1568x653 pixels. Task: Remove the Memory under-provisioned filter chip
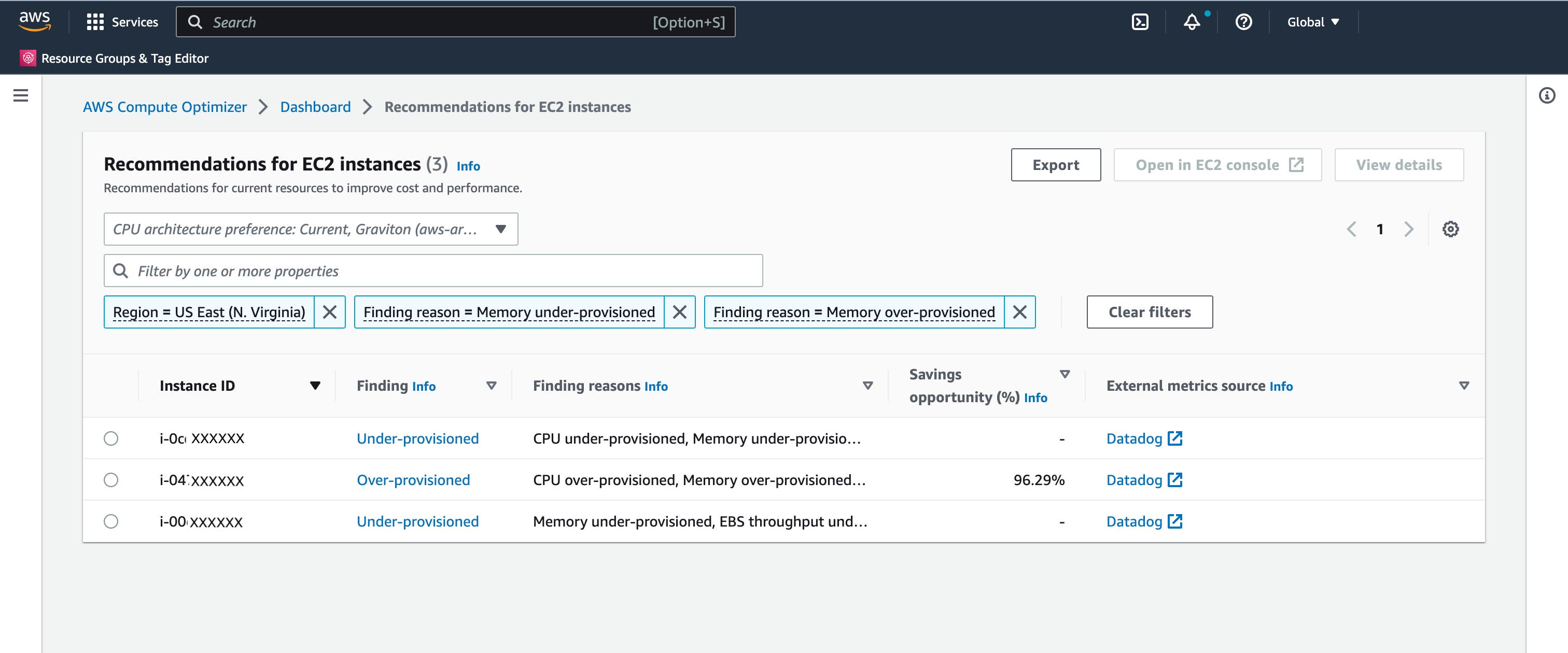[x=680, y=311]
